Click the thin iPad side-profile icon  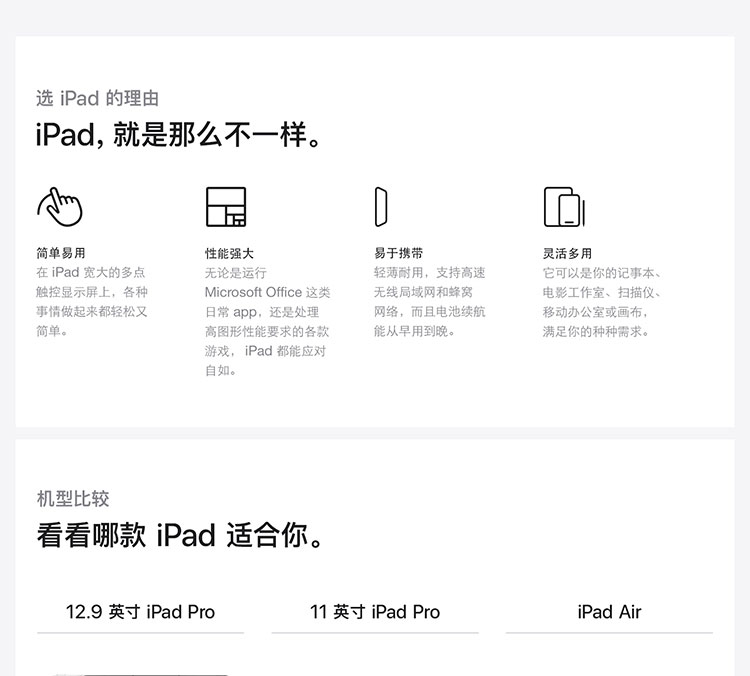pyautogui.click(x=381, y=207)
